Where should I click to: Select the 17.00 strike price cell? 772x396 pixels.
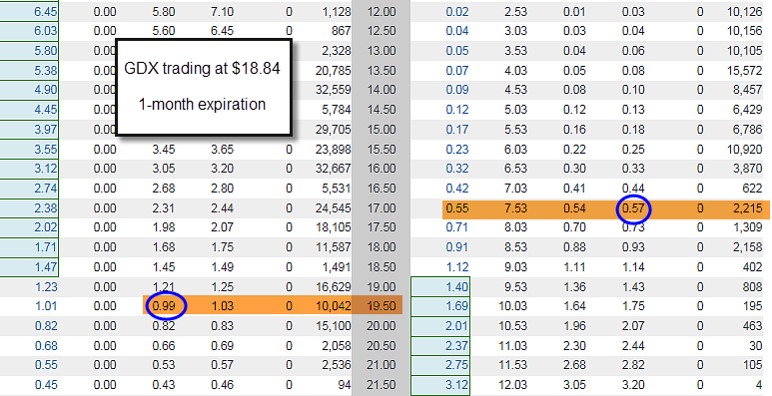382,208
